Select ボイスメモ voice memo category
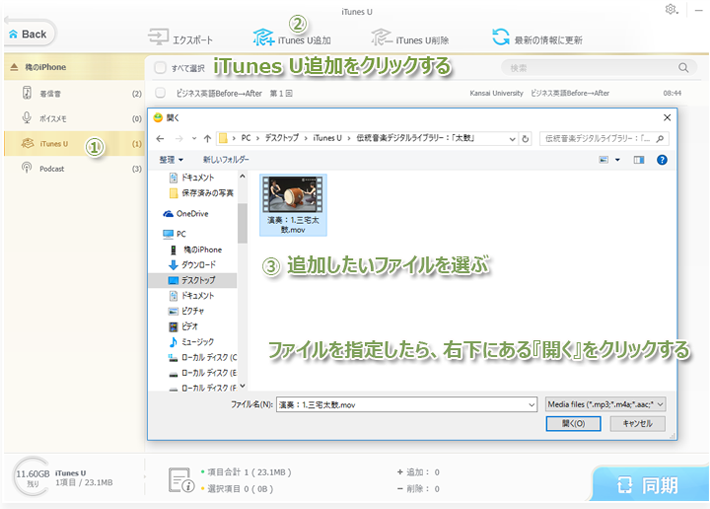 [x=74, y=119]
